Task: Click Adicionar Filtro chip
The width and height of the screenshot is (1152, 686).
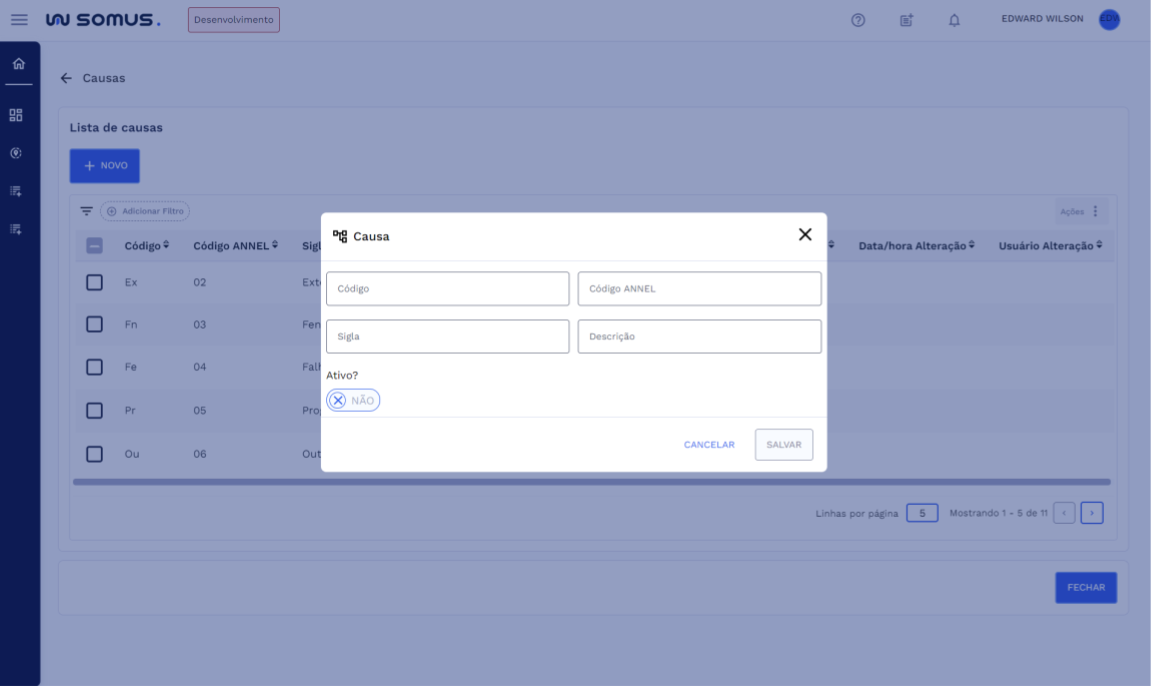Action: [x=145, y=211]
